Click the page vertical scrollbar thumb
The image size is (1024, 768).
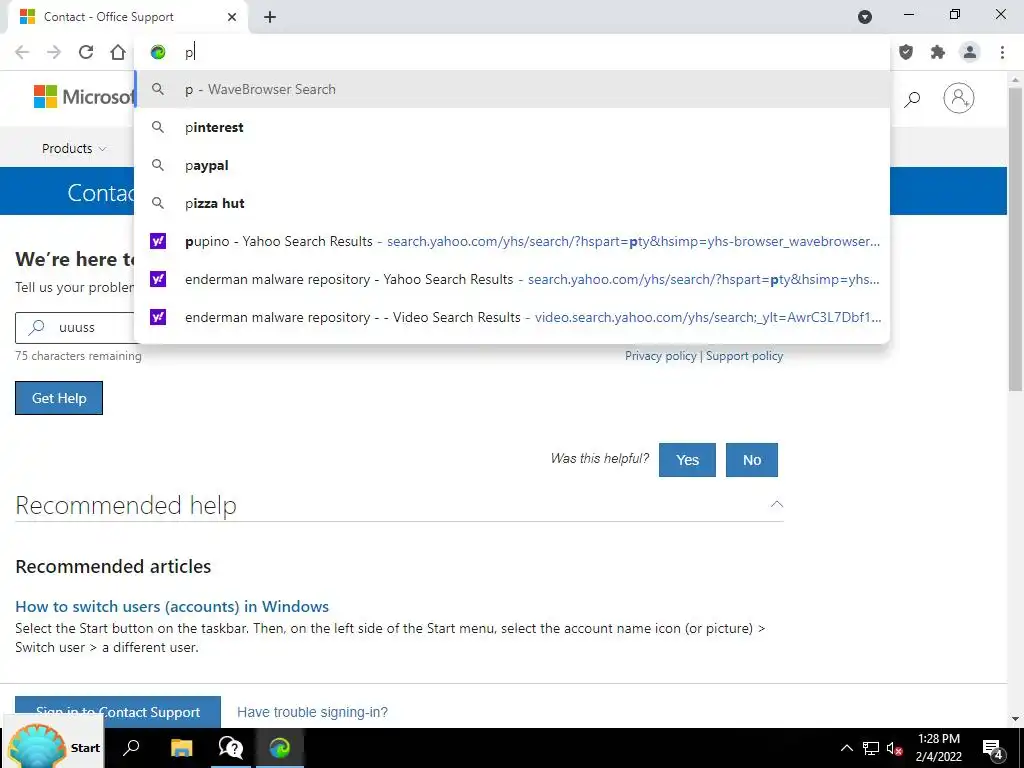(x=1016, y=238)
